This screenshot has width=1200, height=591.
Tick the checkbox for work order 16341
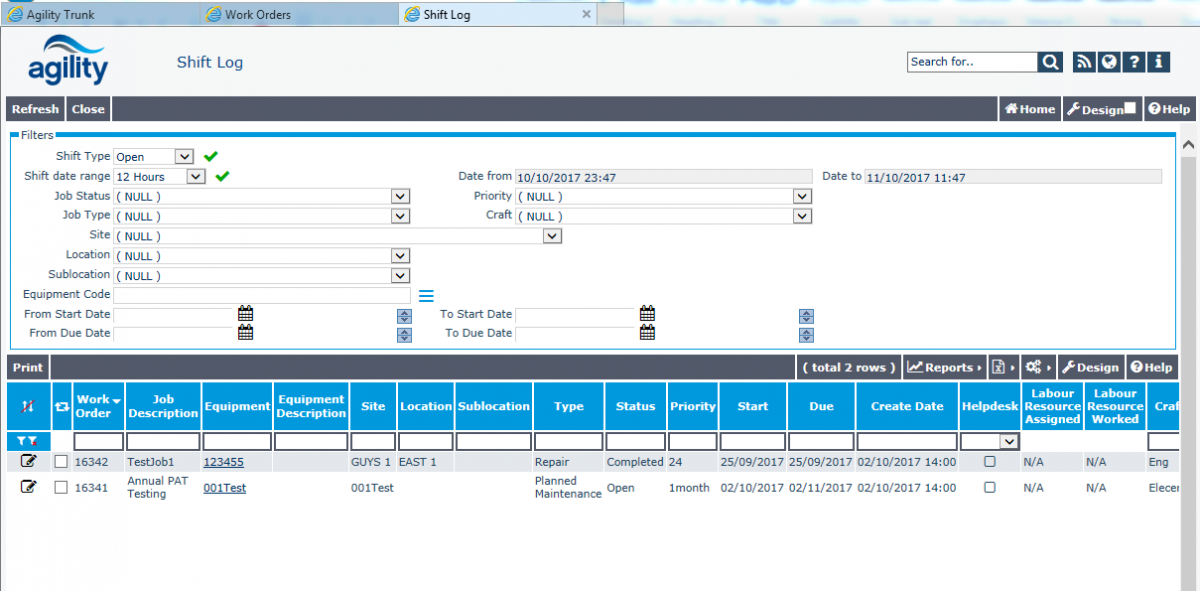click(x=62, y=487)
